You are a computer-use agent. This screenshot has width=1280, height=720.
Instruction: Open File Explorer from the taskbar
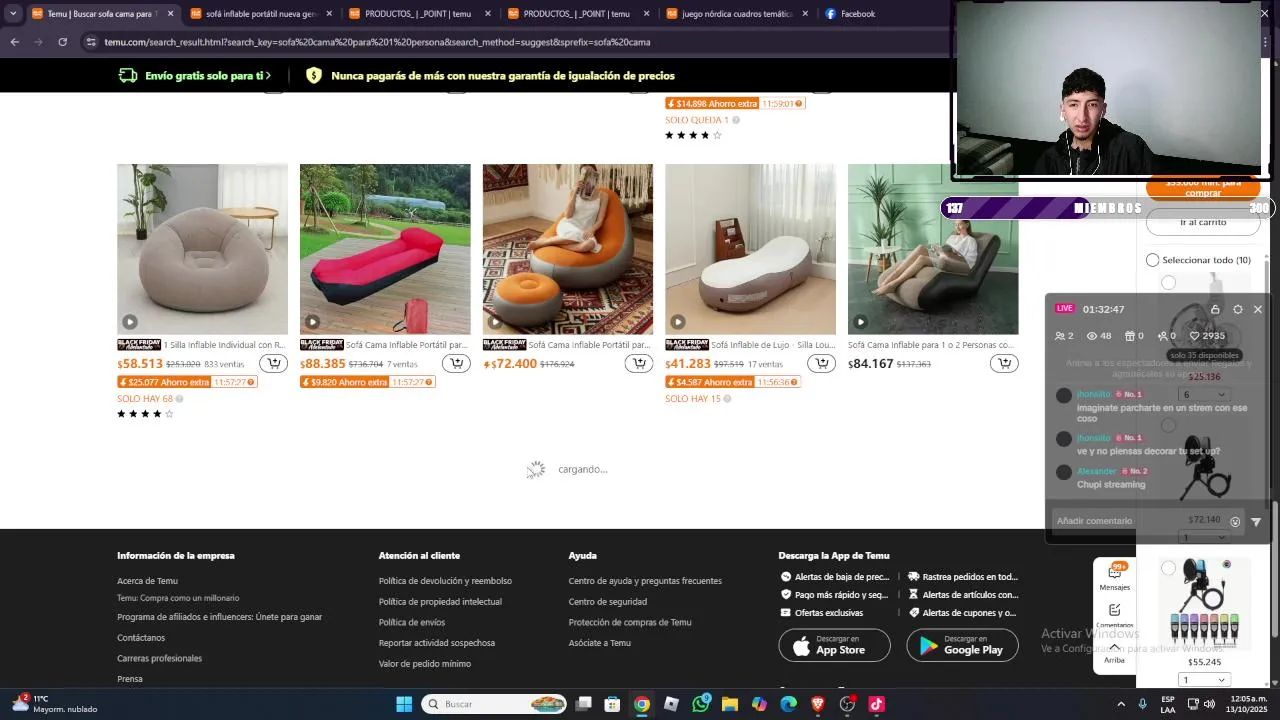pos(730,704)
